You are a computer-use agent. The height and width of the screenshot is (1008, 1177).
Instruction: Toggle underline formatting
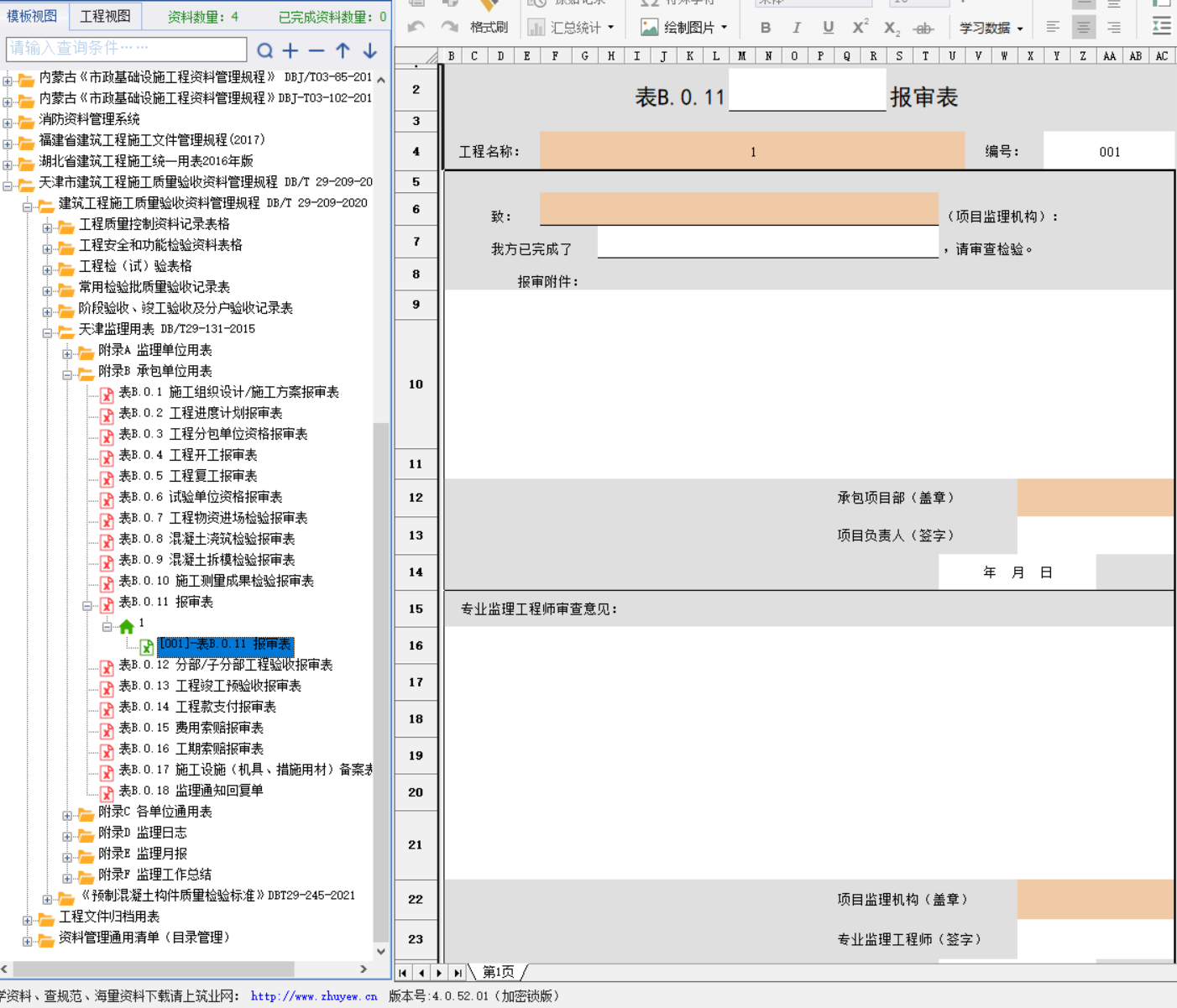[x=828, y=28]
